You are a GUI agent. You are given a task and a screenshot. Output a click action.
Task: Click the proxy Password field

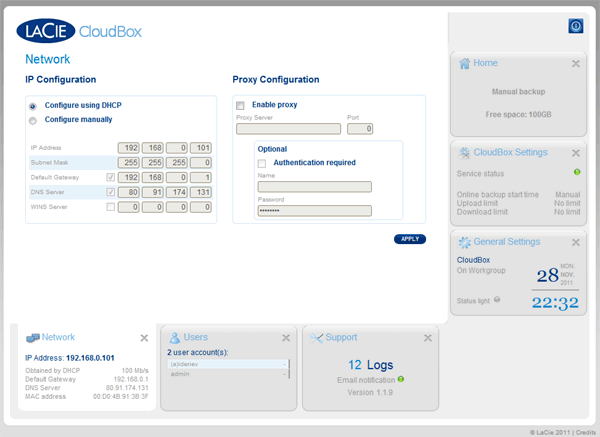point(315,211)
